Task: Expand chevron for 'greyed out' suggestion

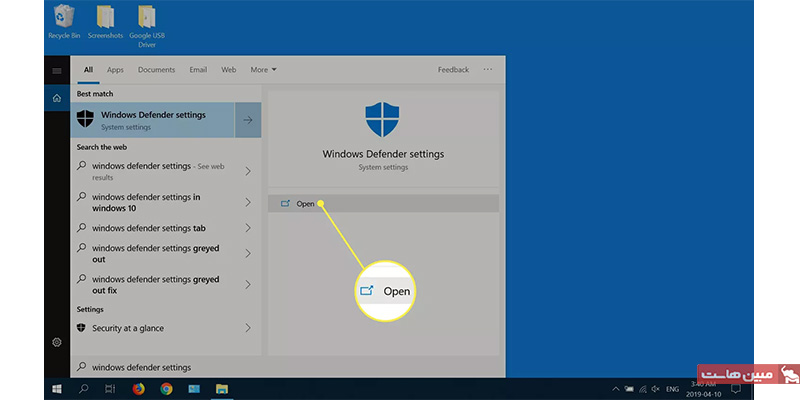Action: pos(248,254)
